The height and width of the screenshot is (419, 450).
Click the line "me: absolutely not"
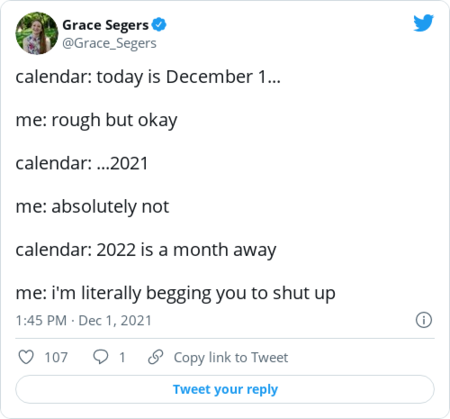pyautogui.click(x=92, y=206)
